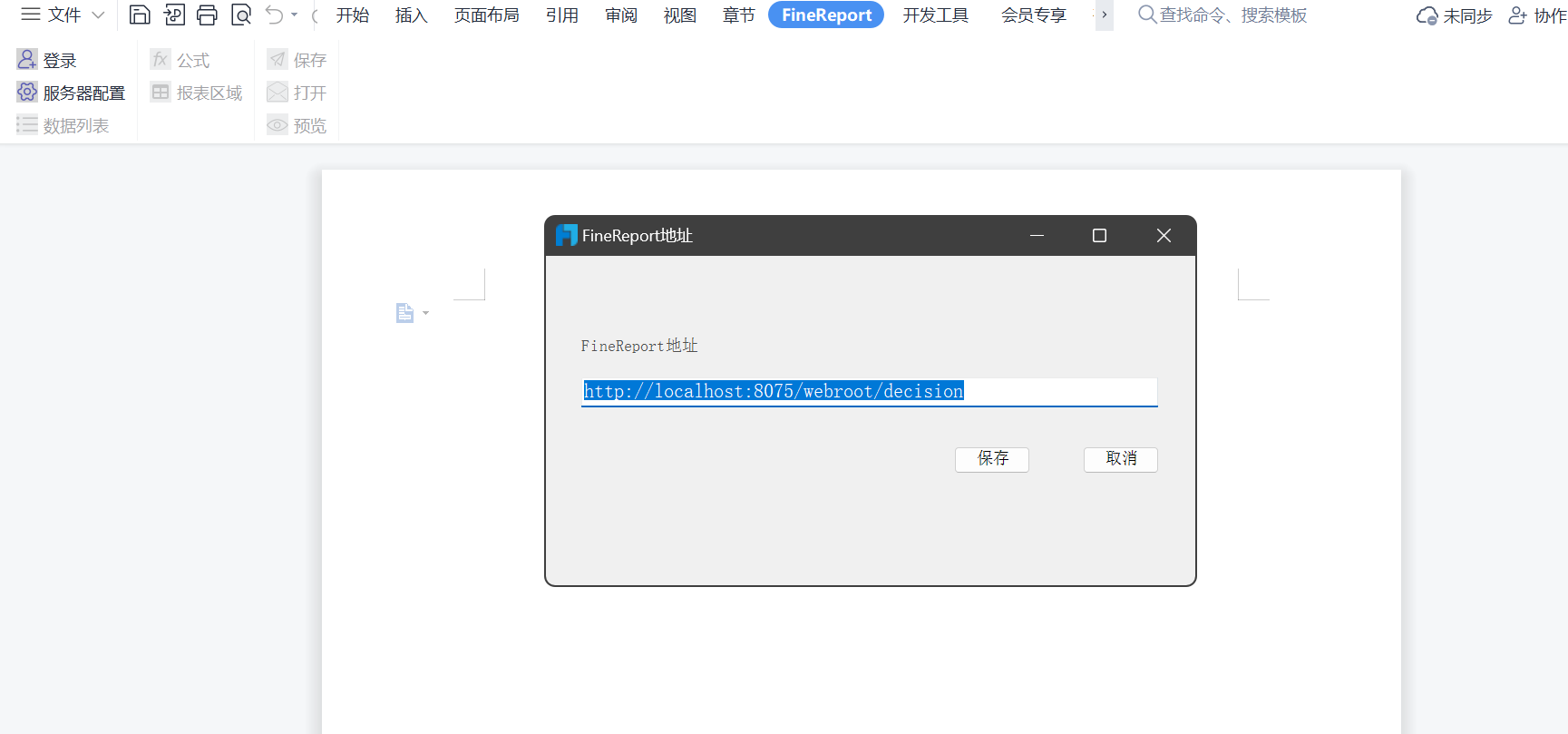
Task: Expand the undo history dropdown
Action: [295, 15]
